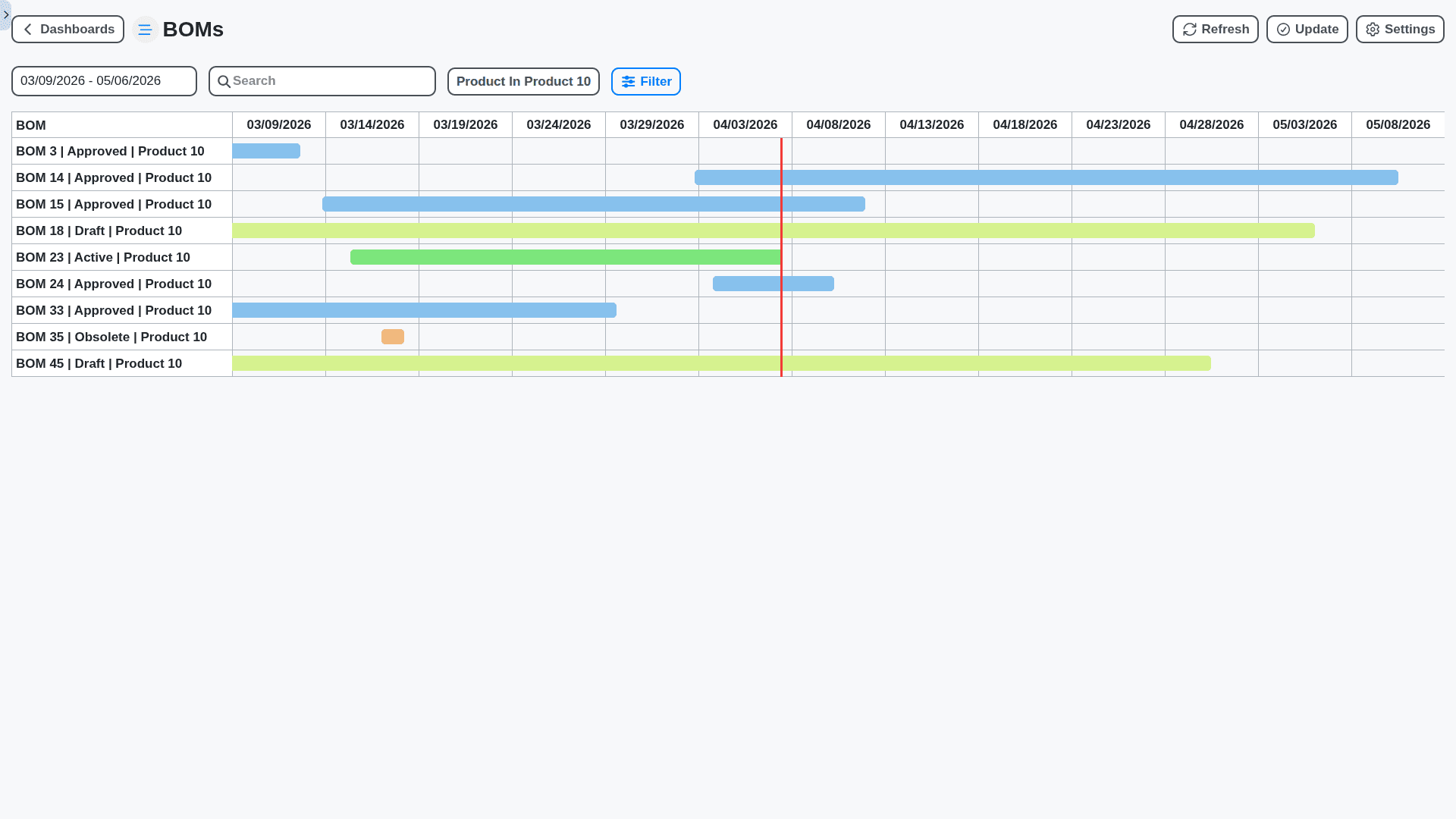Click the Refresh icon
1456x819 pixels.
1190,29
